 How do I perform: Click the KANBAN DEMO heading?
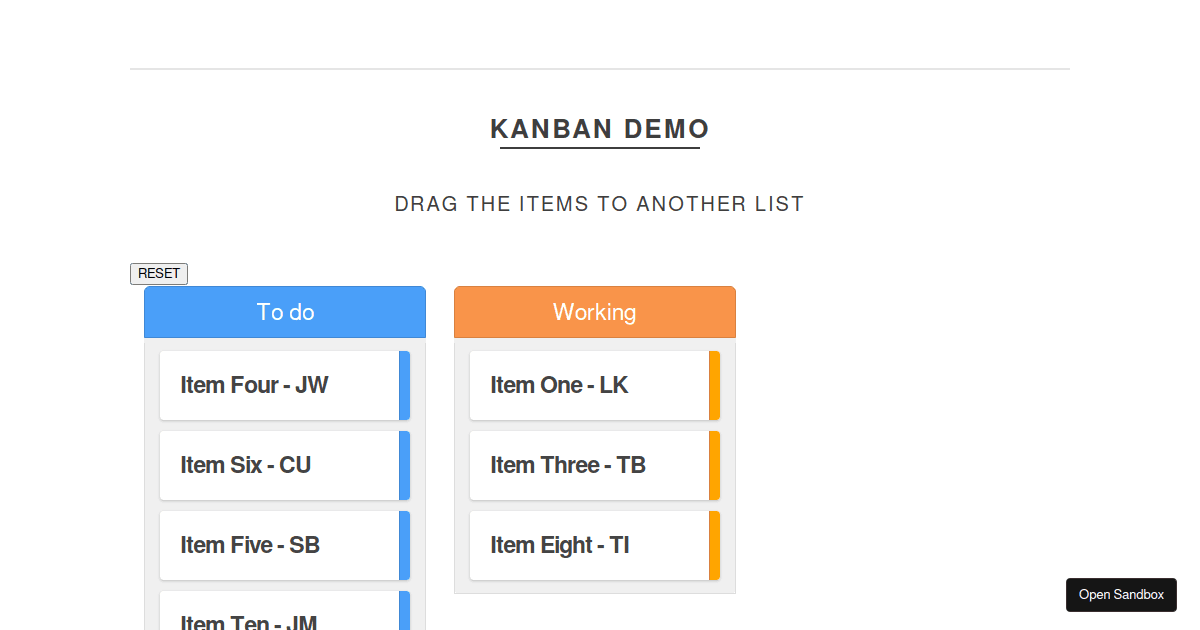coord(599,129)
